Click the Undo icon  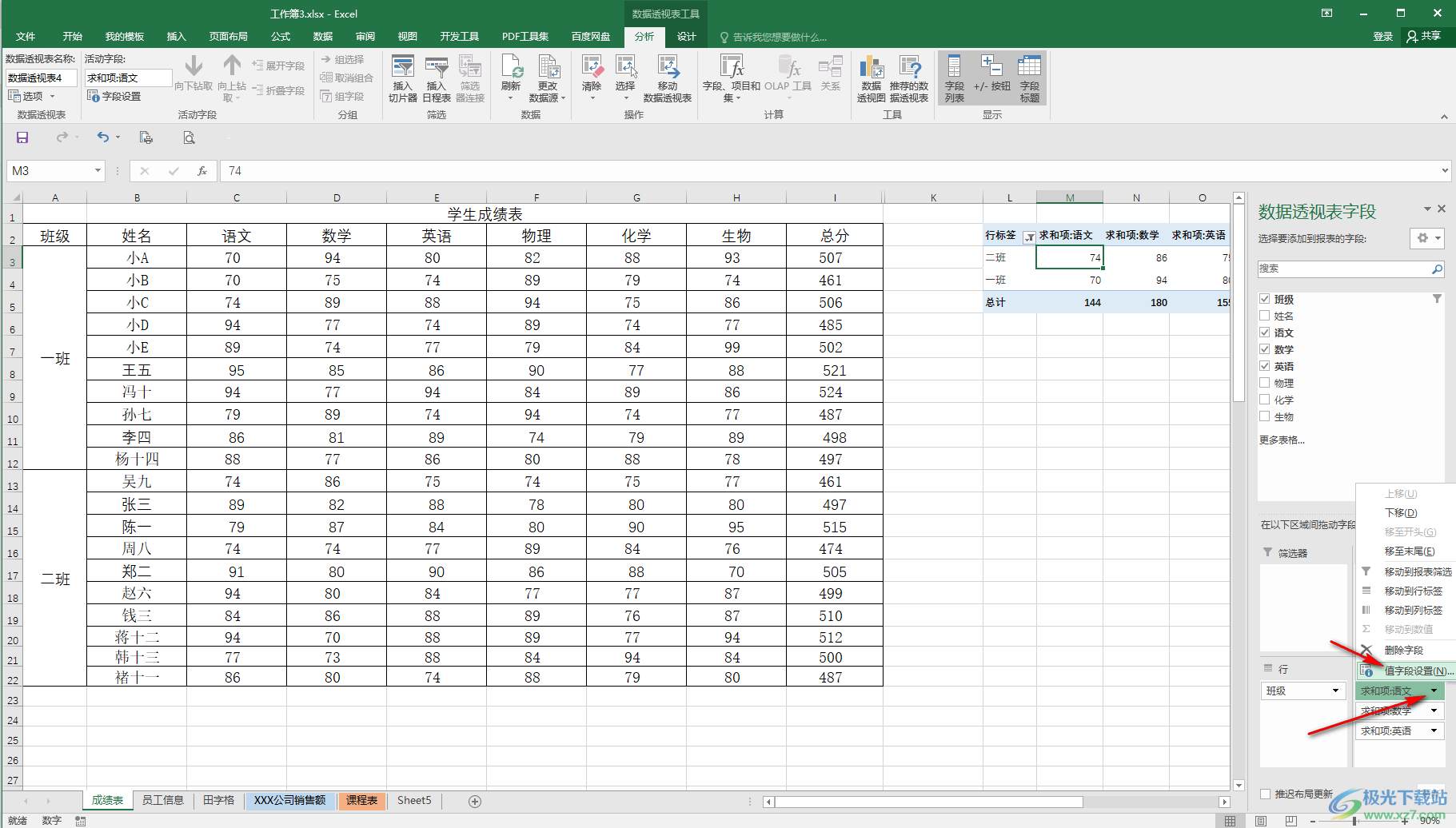(102, 137)
